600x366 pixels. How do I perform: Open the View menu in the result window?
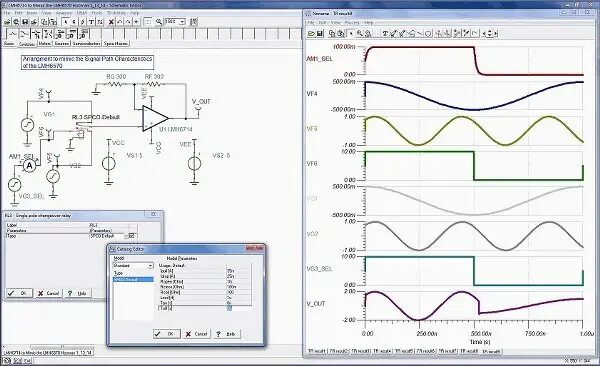[336, 23]
